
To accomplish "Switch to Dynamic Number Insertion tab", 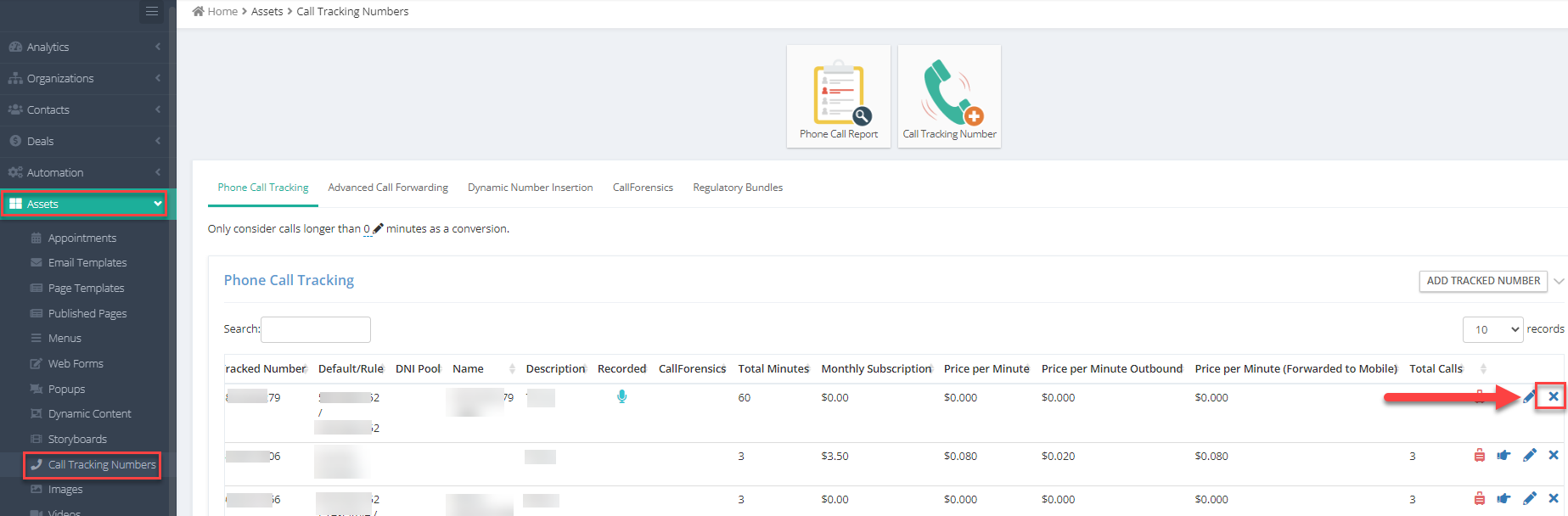I will click(x=531, y=188).
